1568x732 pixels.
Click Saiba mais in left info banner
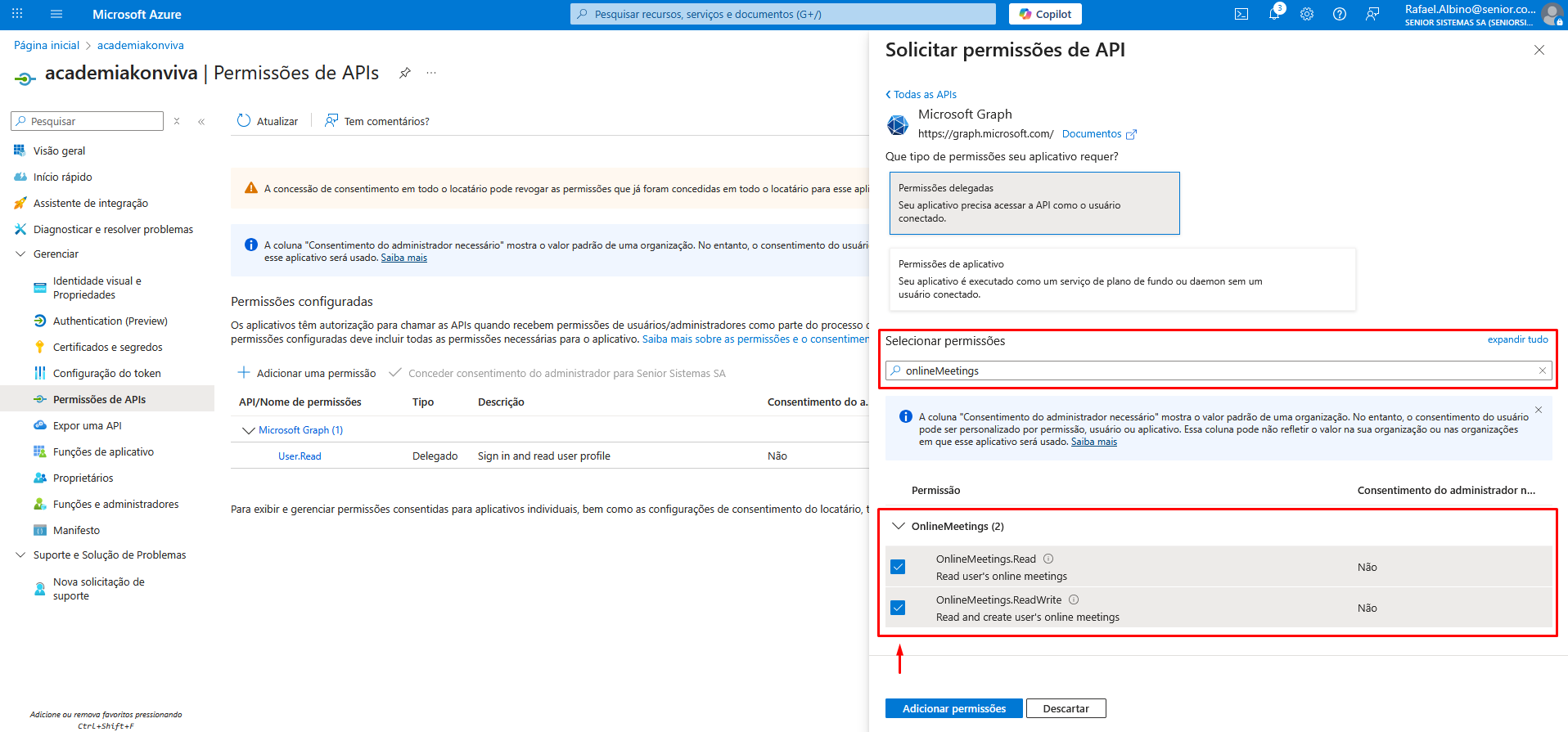click(x=403, y=258)
